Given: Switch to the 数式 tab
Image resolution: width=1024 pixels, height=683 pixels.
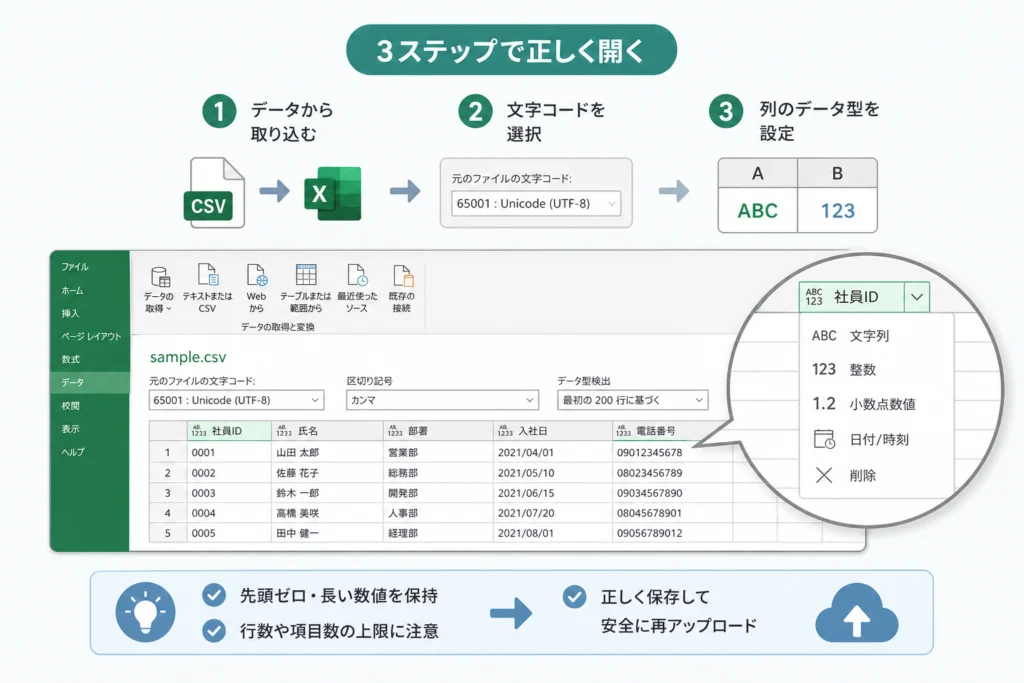Looking at the screenshot, I should tap(70, 359).
